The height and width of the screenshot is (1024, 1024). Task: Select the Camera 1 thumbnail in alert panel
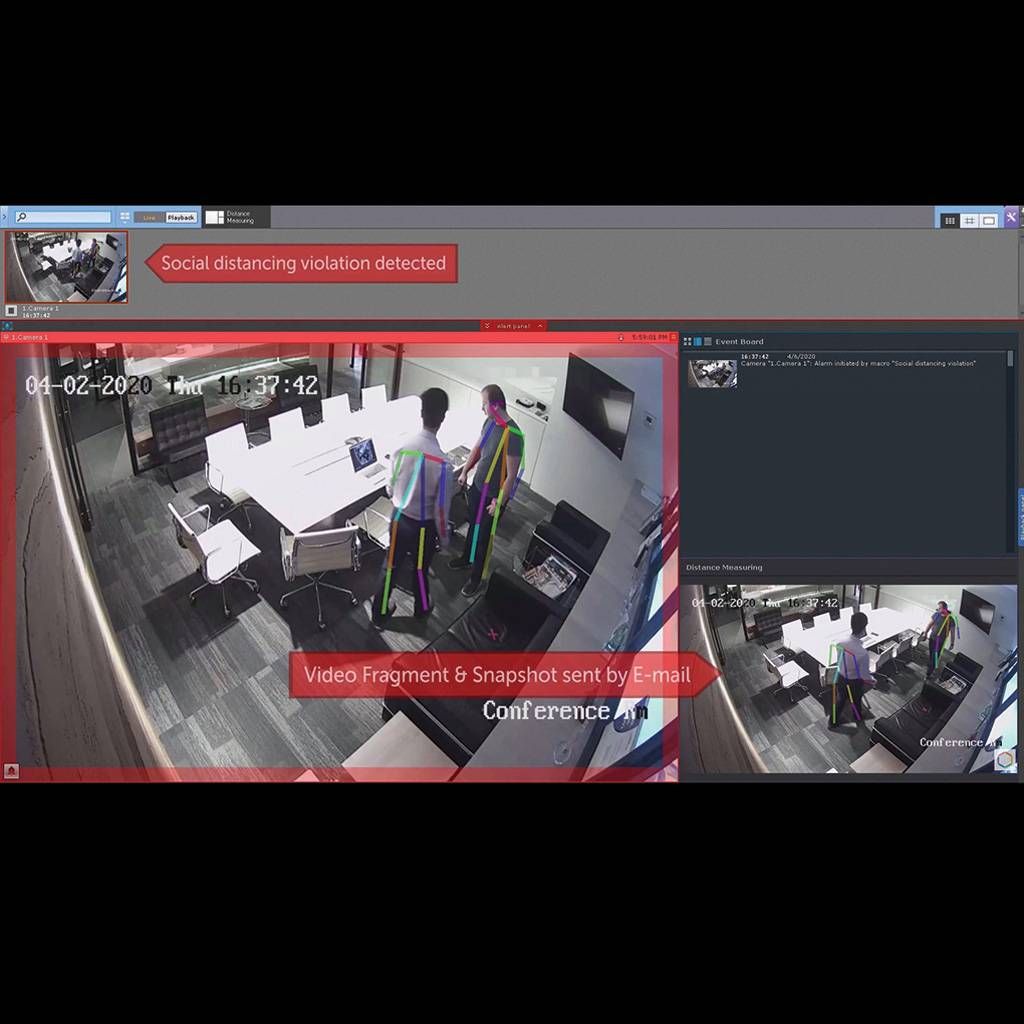(x=67, y=267)
